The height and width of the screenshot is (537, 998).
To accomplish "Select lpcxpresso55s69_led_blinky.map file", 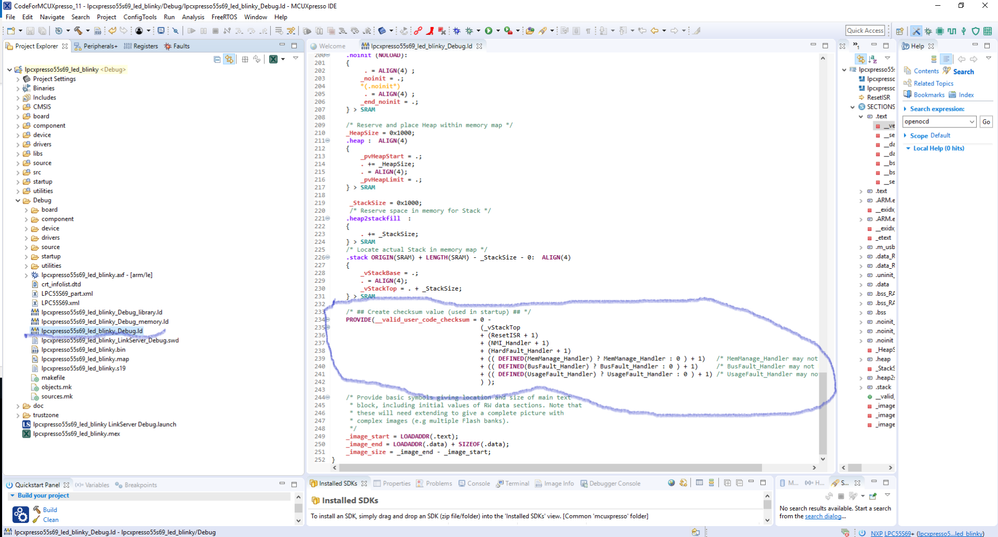I will coord(85,359).
